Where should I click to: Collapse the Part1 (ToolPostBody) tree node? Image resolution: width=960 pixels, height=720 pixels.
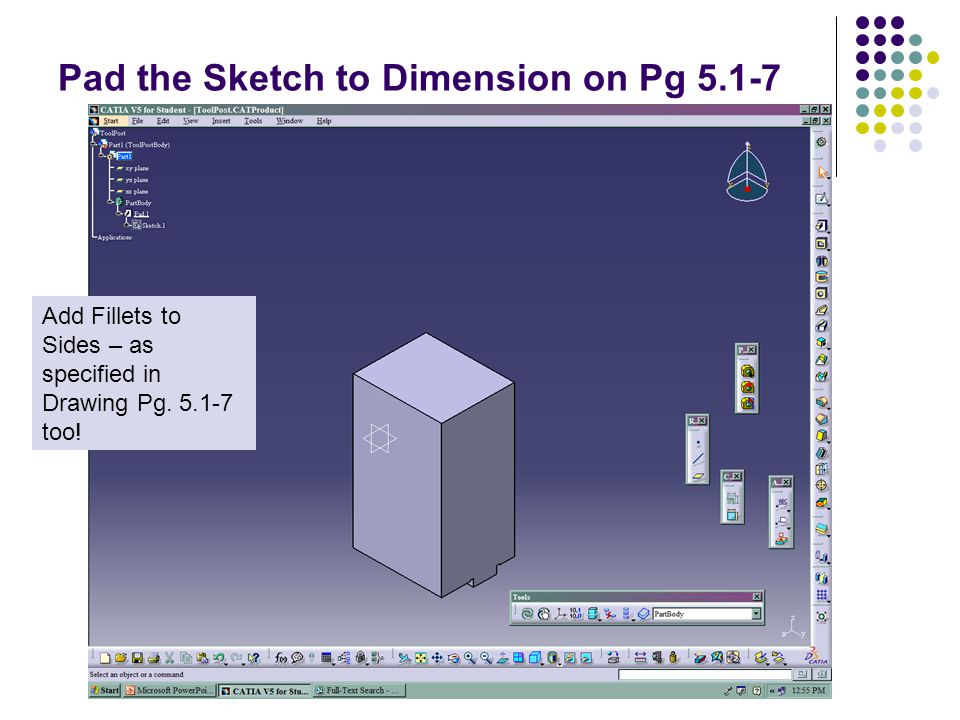[94, 145]
